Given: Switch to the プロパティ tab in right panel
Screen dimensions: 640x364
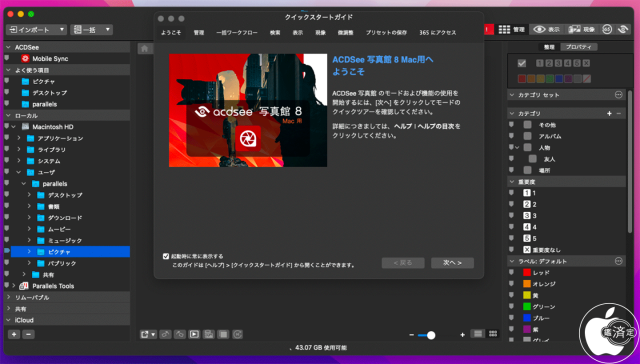Looking at the screenshot, I should pyautogui.click(x=579, y=47).
